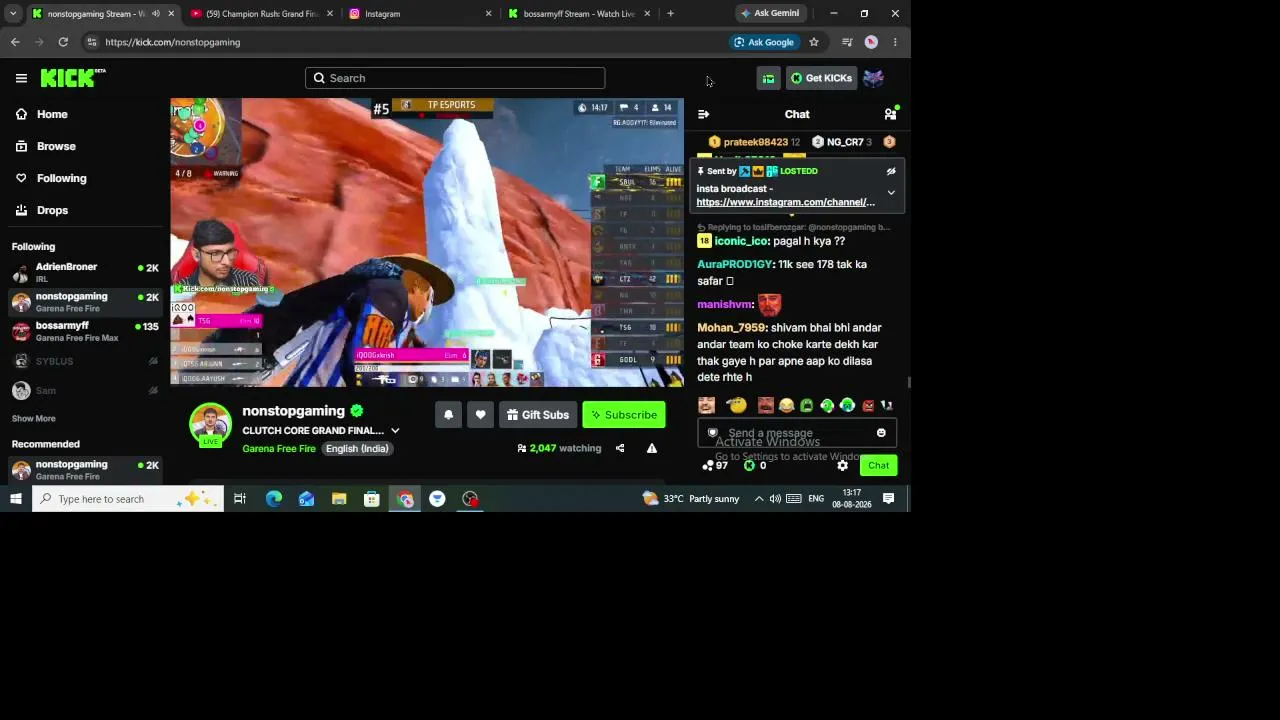
Task: Show hidden system tray icons chevron
Action: tap(759, 499)
